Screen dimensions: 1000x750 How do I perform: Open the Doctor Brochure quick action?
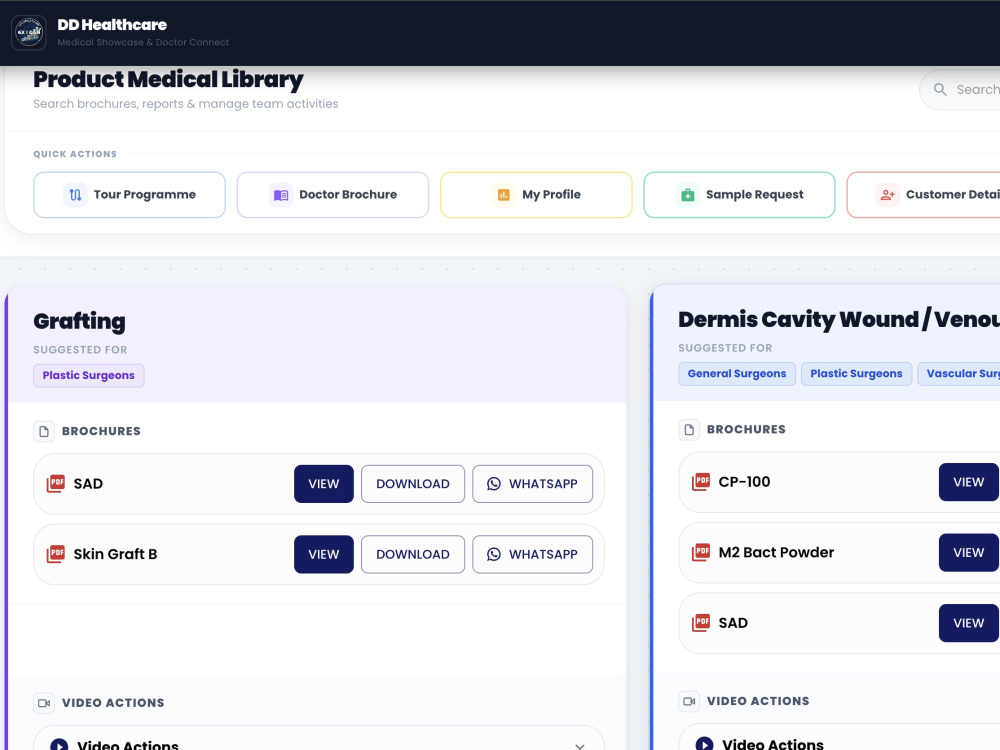click(x=333, y=195)
